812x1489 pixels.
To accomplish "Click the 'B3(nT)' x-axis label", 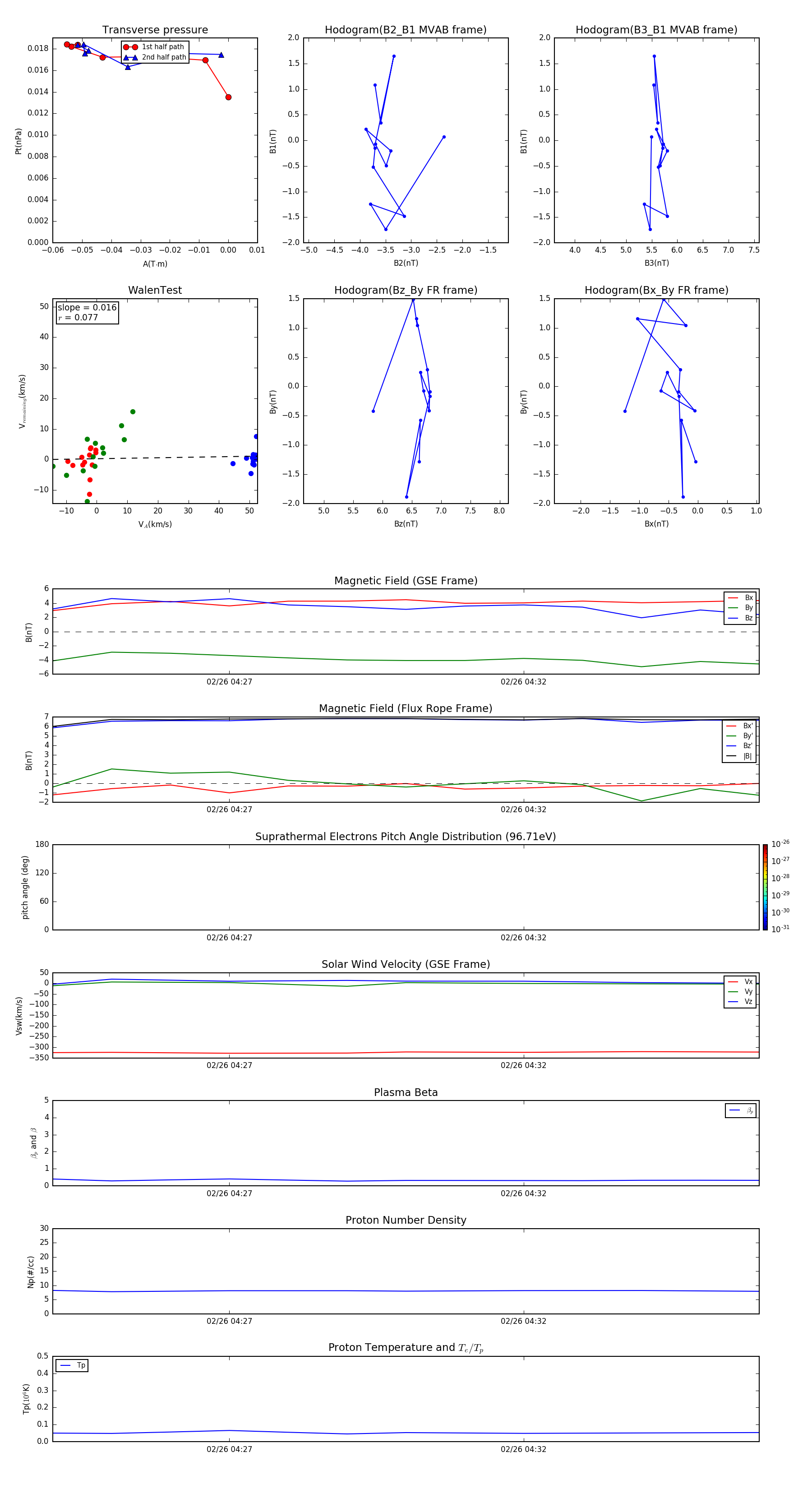I will tap(656, 264).
